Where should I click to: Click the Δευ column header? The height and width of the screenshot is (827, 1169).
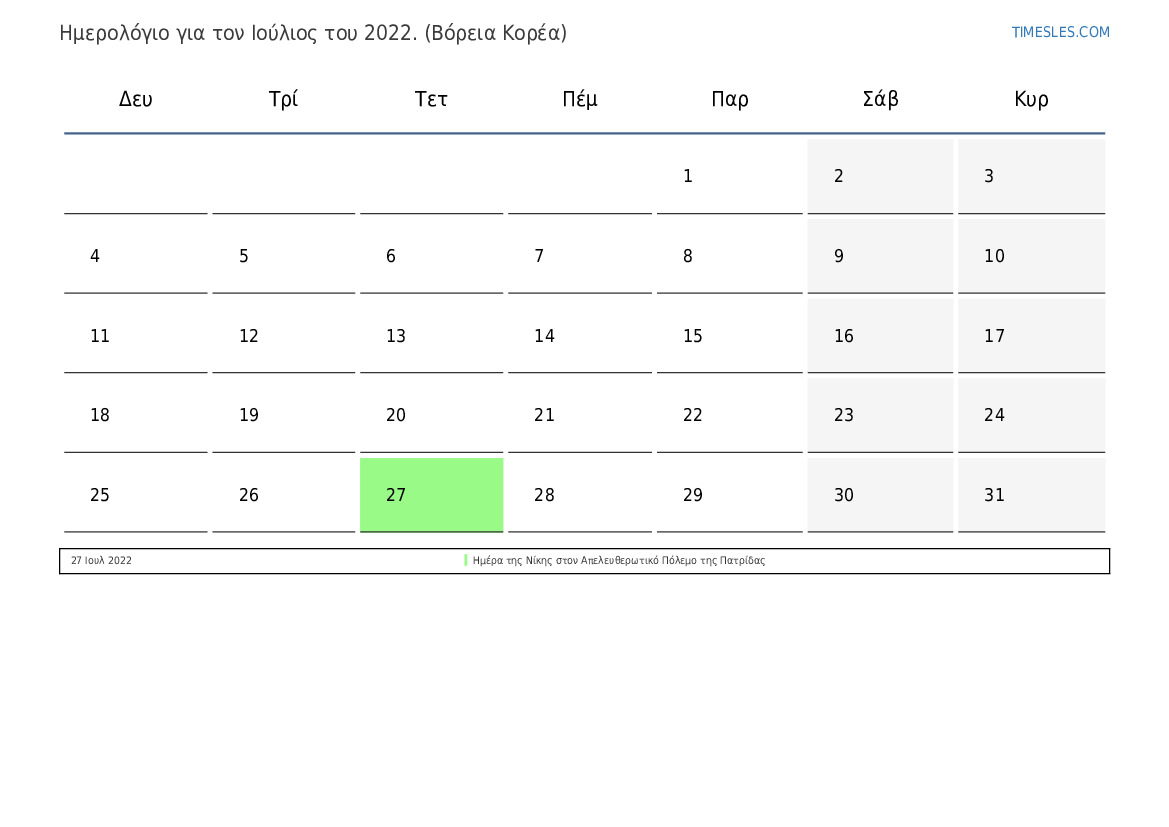(136, 99)
